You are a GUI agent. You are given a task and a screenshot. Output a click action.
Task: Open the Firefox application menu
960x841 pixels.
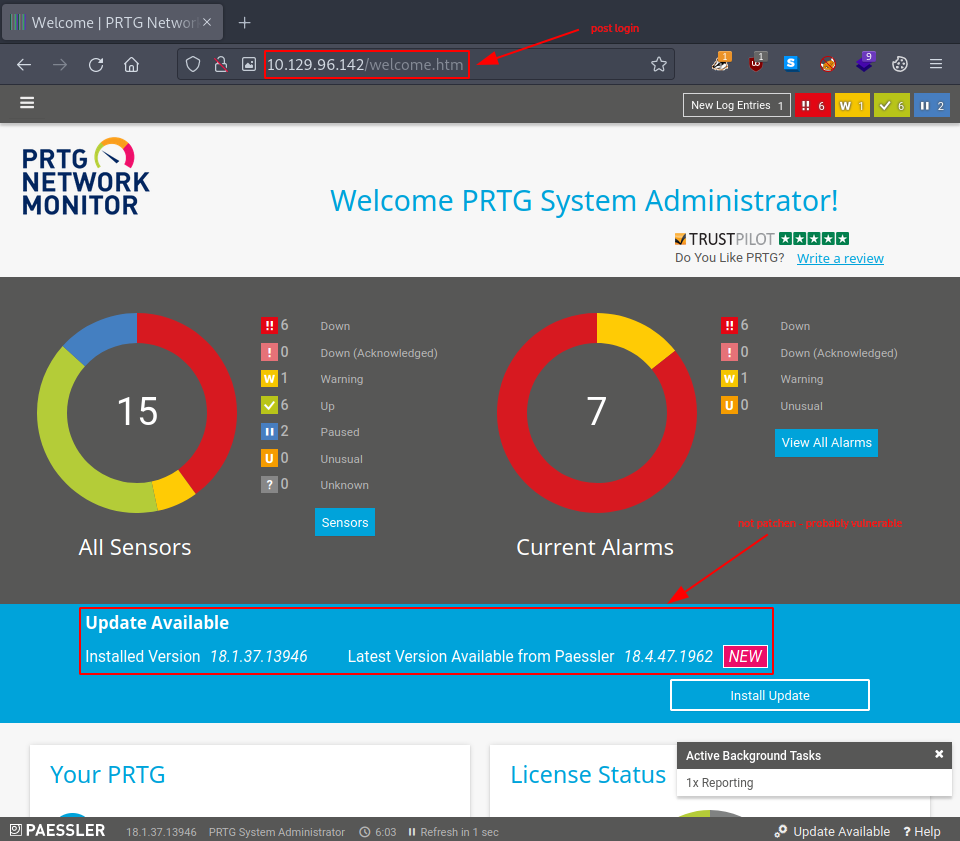(x=936, y=63)
